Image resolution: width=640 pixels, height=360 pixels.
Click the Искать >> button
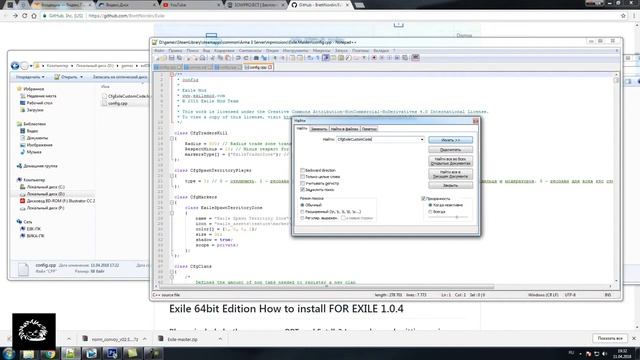click(x=451, y=140)
